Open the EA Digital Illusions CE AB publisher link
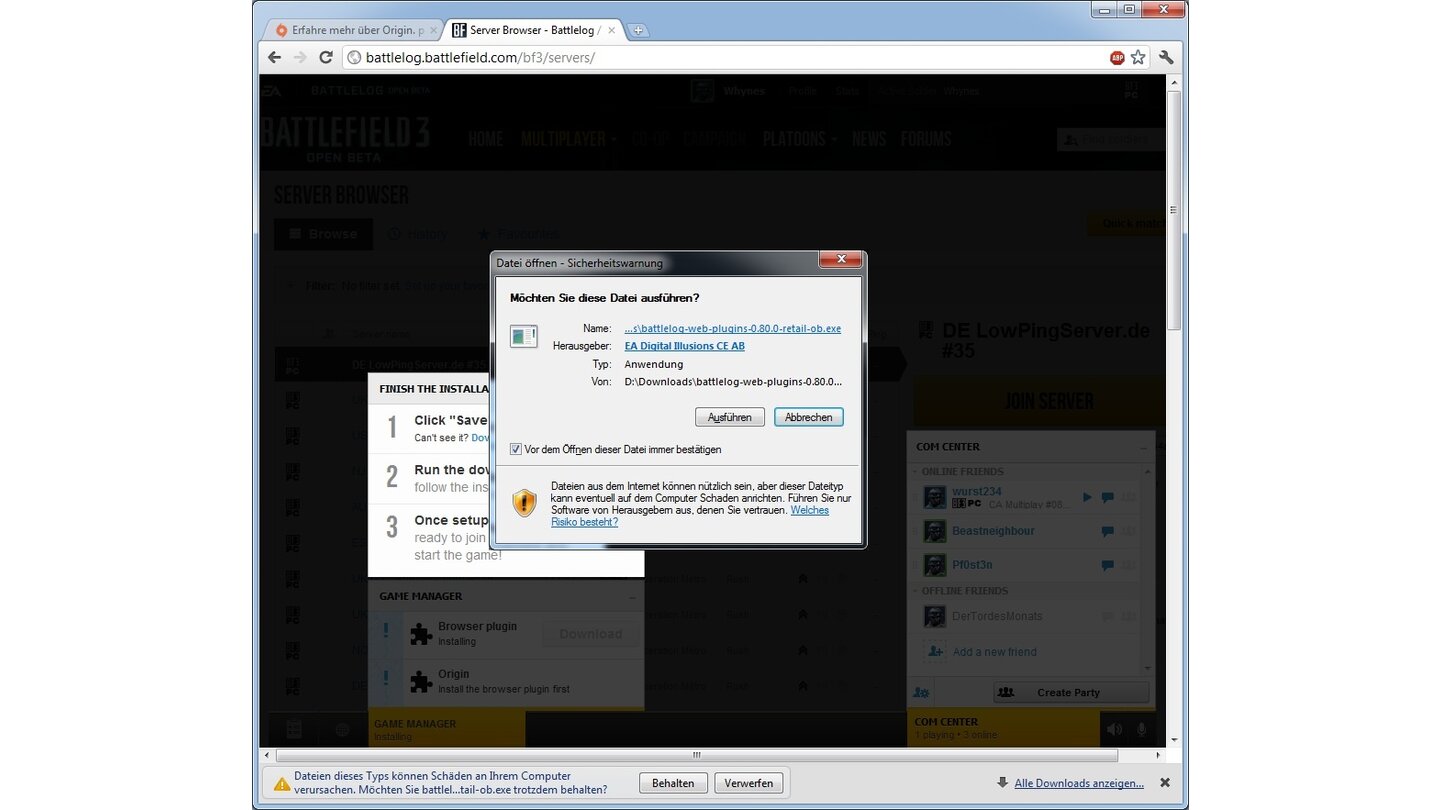The width and height of the screenshot is (1440, 810). point(684,346)
